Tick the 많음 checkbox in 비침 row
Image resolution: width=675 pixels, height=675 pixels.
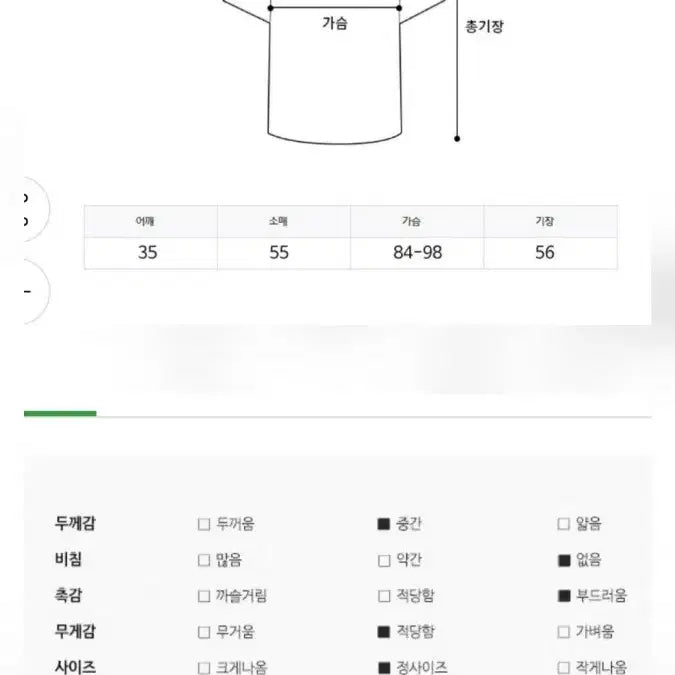pyautogui.click(x=204, y=560)
